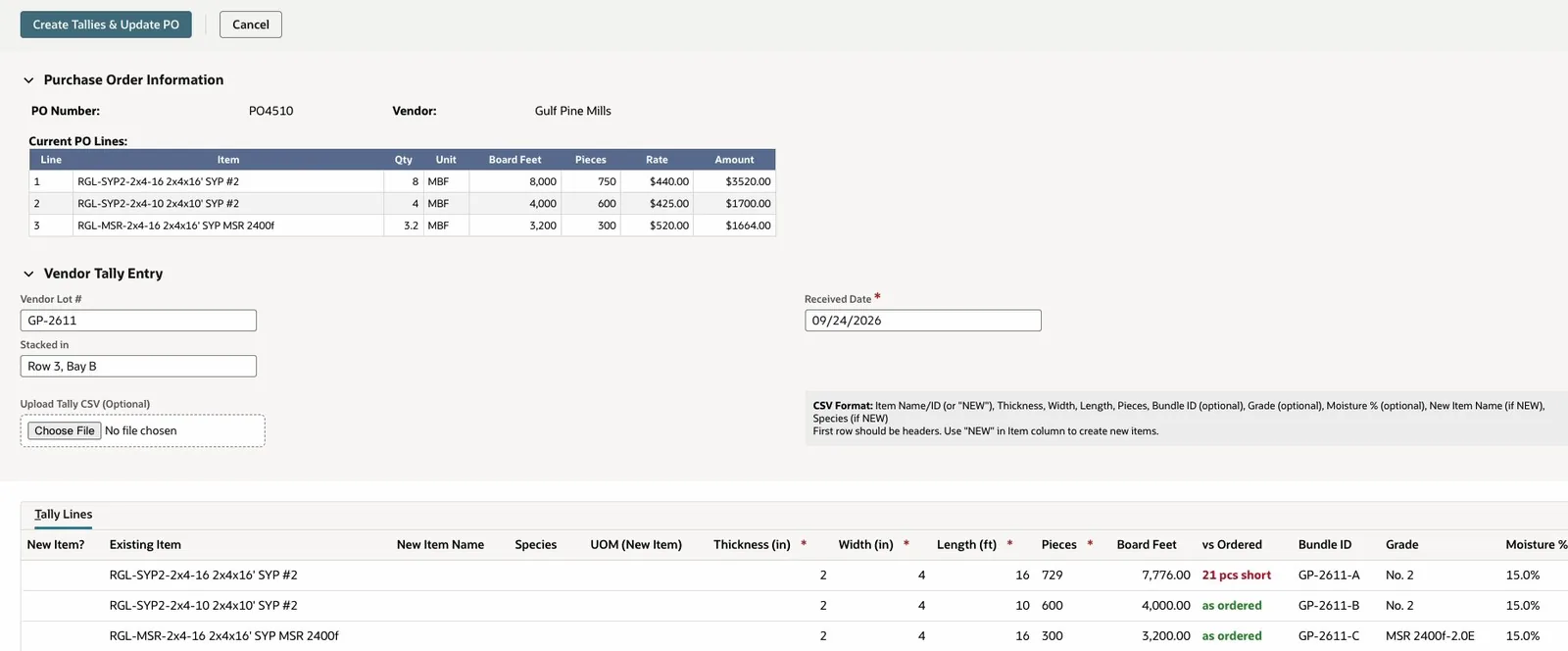Viewport: 1568px width, 651px height.
Task: Click board feet value 3,200.00 in tally
Action: tap(1166, 636)
